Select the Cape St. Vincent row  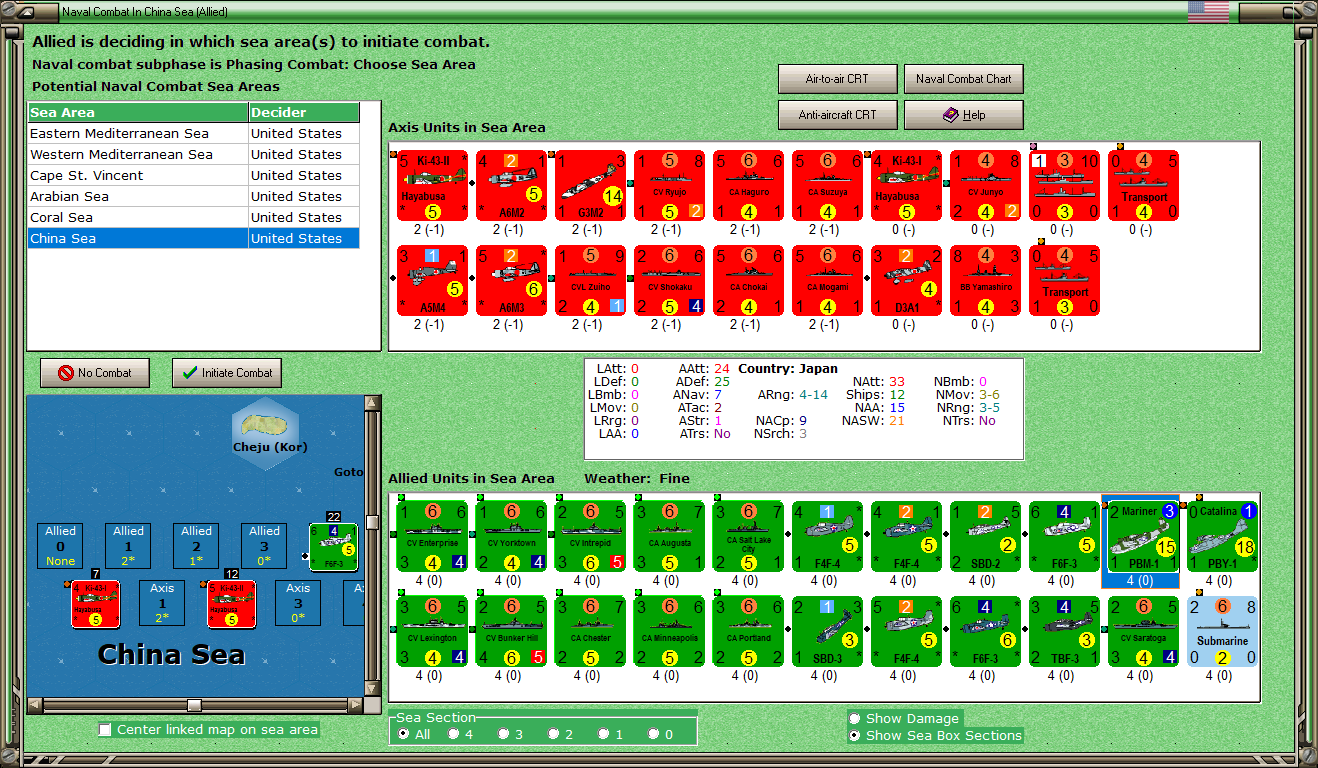[193, 175]
